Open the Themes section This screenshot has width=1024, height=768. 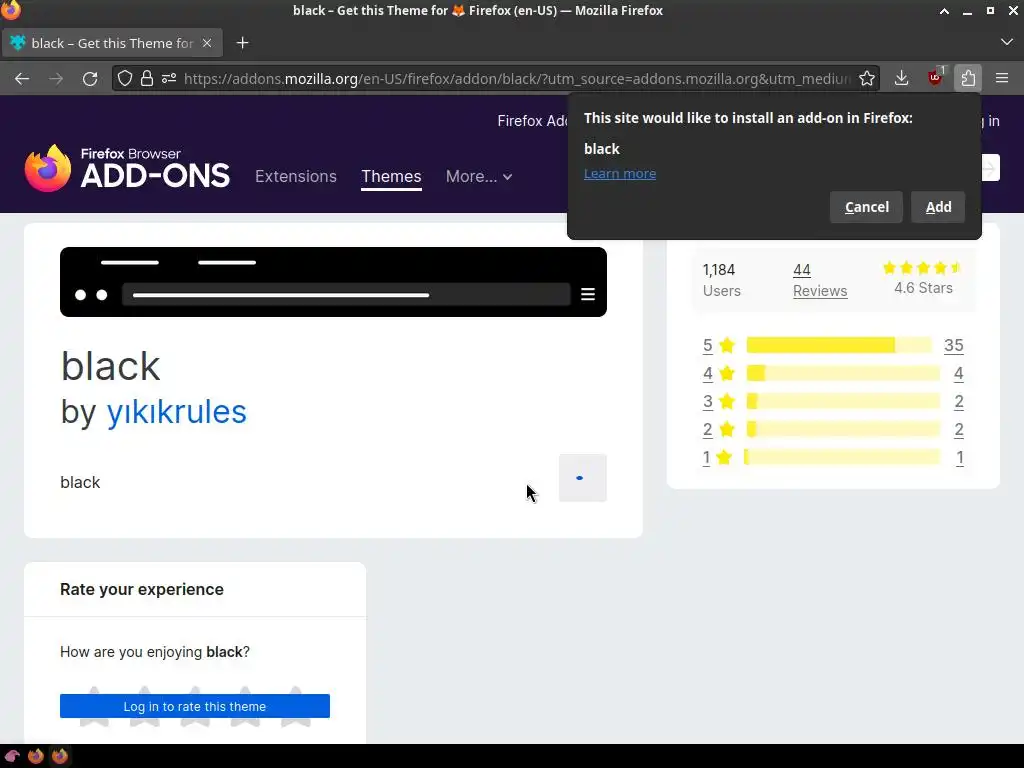391,176
